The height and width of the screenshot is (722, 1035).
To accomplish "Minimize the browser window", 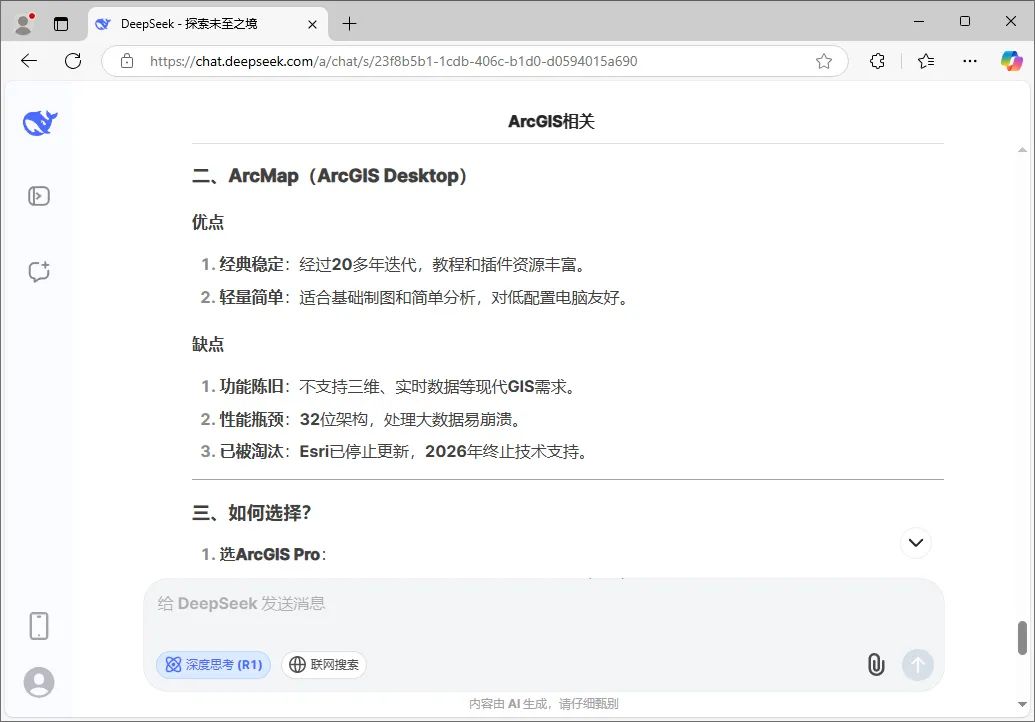I will pyautogui.click(x=918, y=22).
